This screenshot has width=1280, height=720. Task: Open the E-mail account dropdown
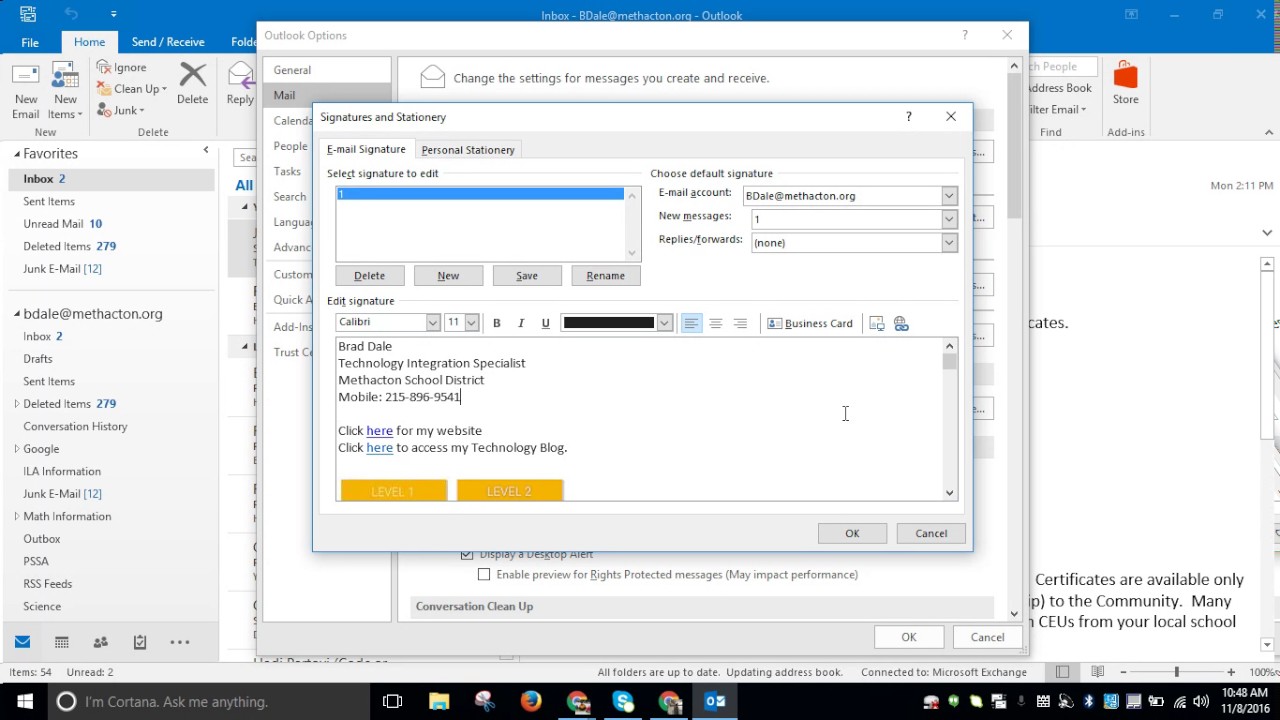[949, 196]
